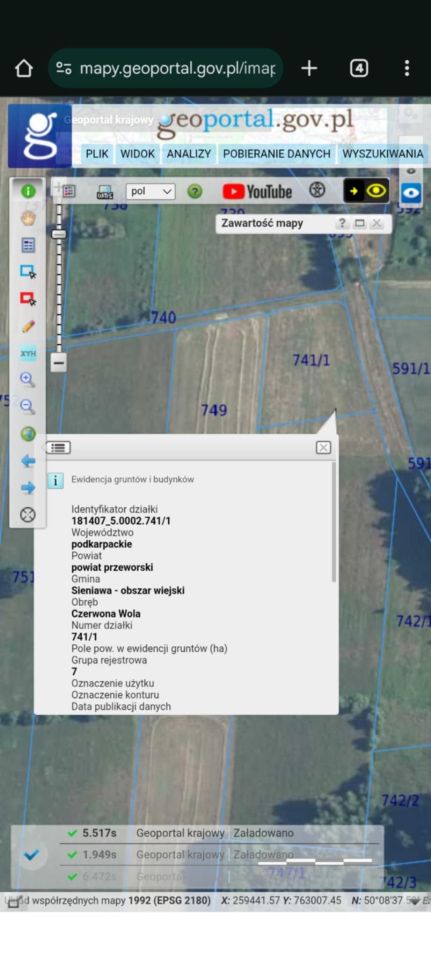Image resolution: width=431 pixels, height=960 pixels.
Task: Open the tab switcher showing 4
Action: [359, 68]
